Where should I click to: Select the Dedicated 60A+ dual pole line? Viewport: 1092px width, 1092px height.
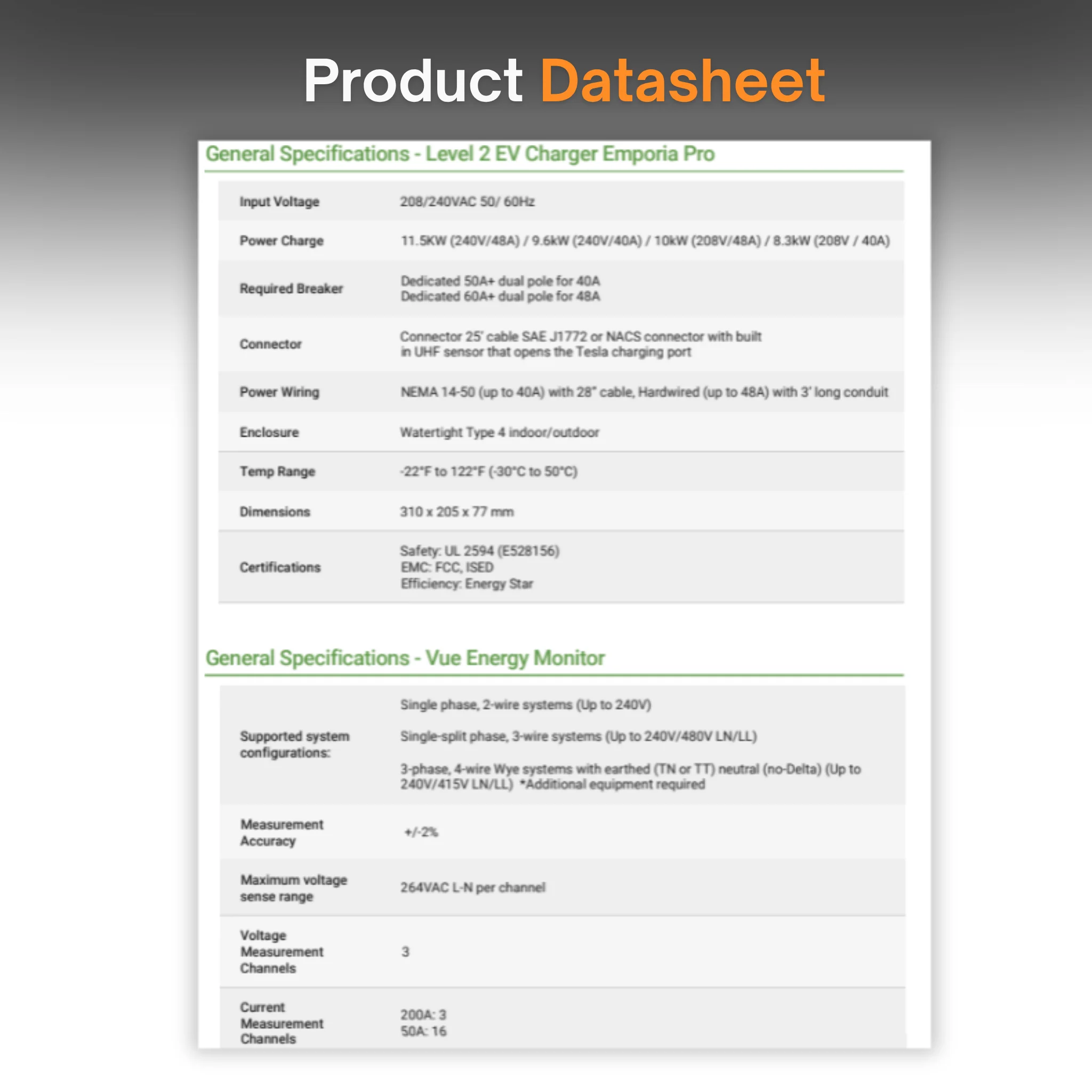(500, 296)
